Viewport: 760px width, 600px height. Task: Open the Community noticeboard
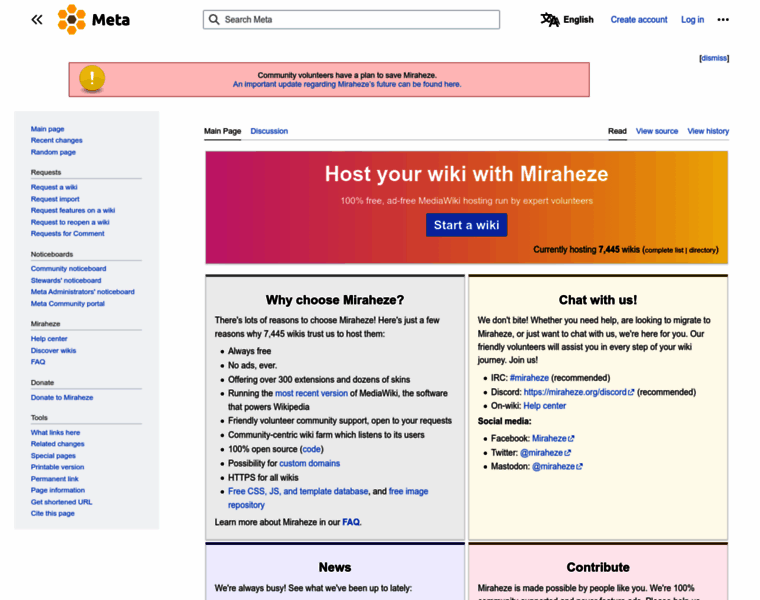[x=68, y=268]
